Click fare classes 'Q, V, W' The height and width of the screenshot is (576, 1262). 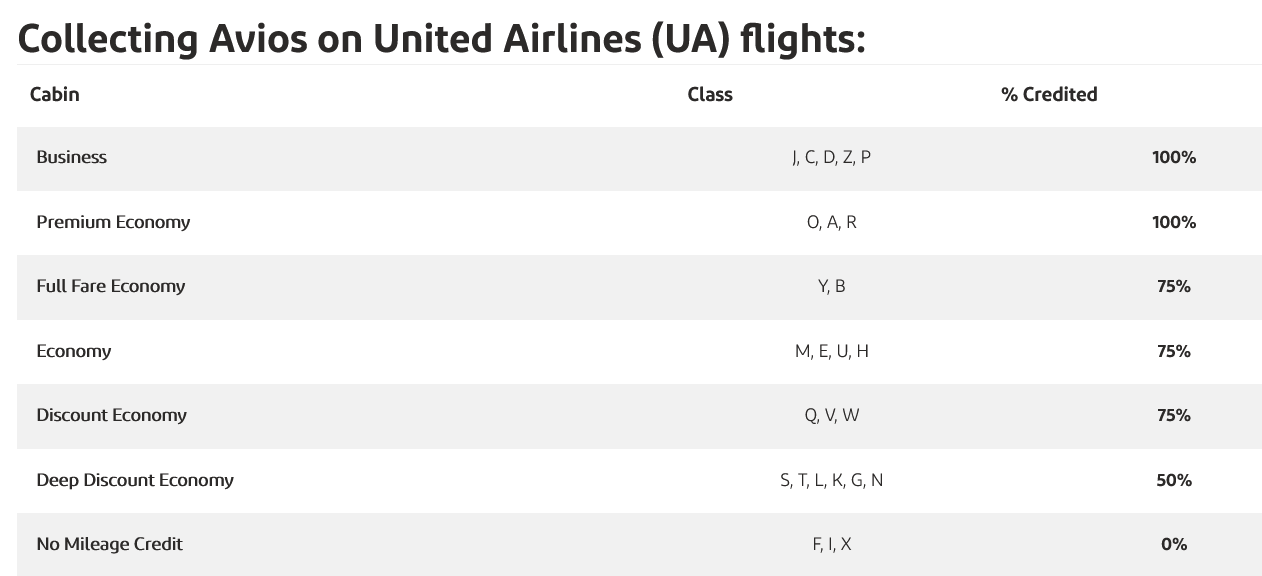tap(831, 415)
